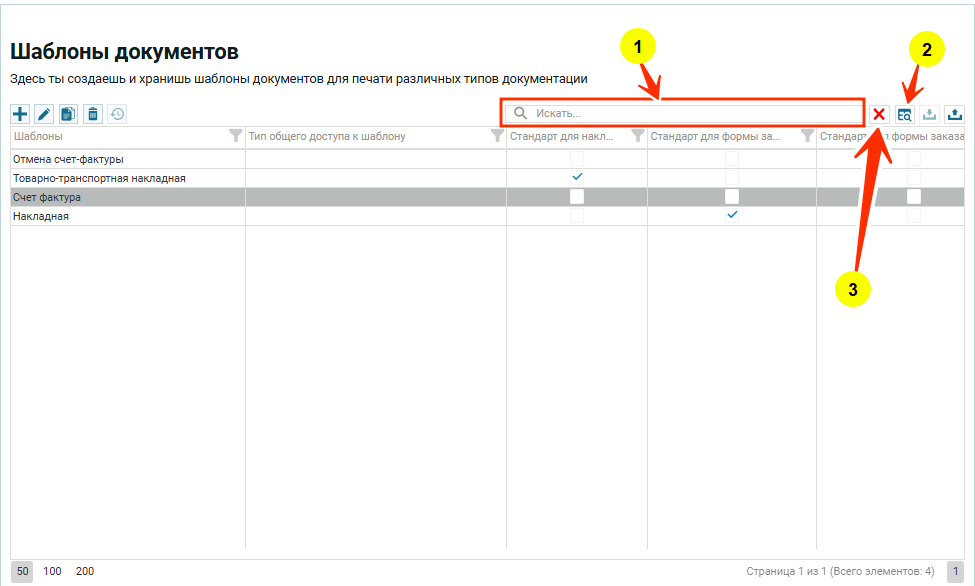Open filter for Тип общего доступа column

pos(497,136)
